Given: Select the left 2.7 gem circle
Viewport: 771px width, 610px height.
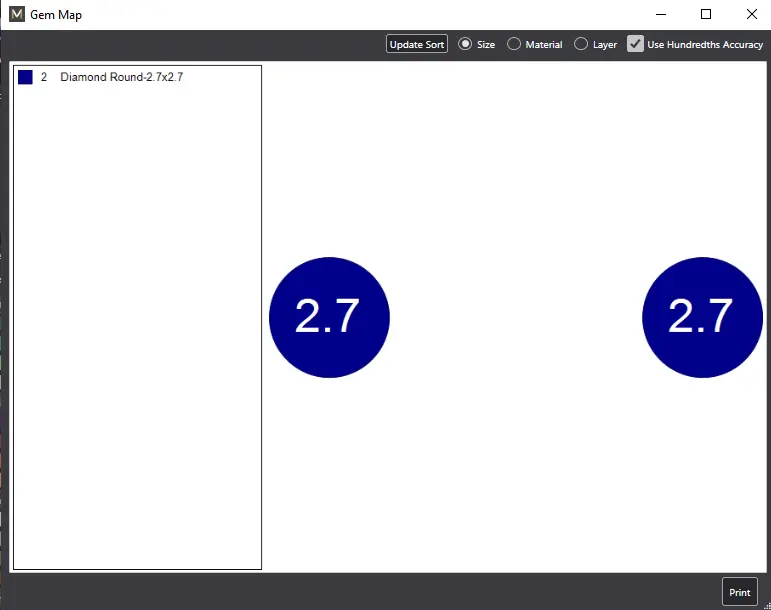Looking at the screenshot, I should click(x=329, y=318).
